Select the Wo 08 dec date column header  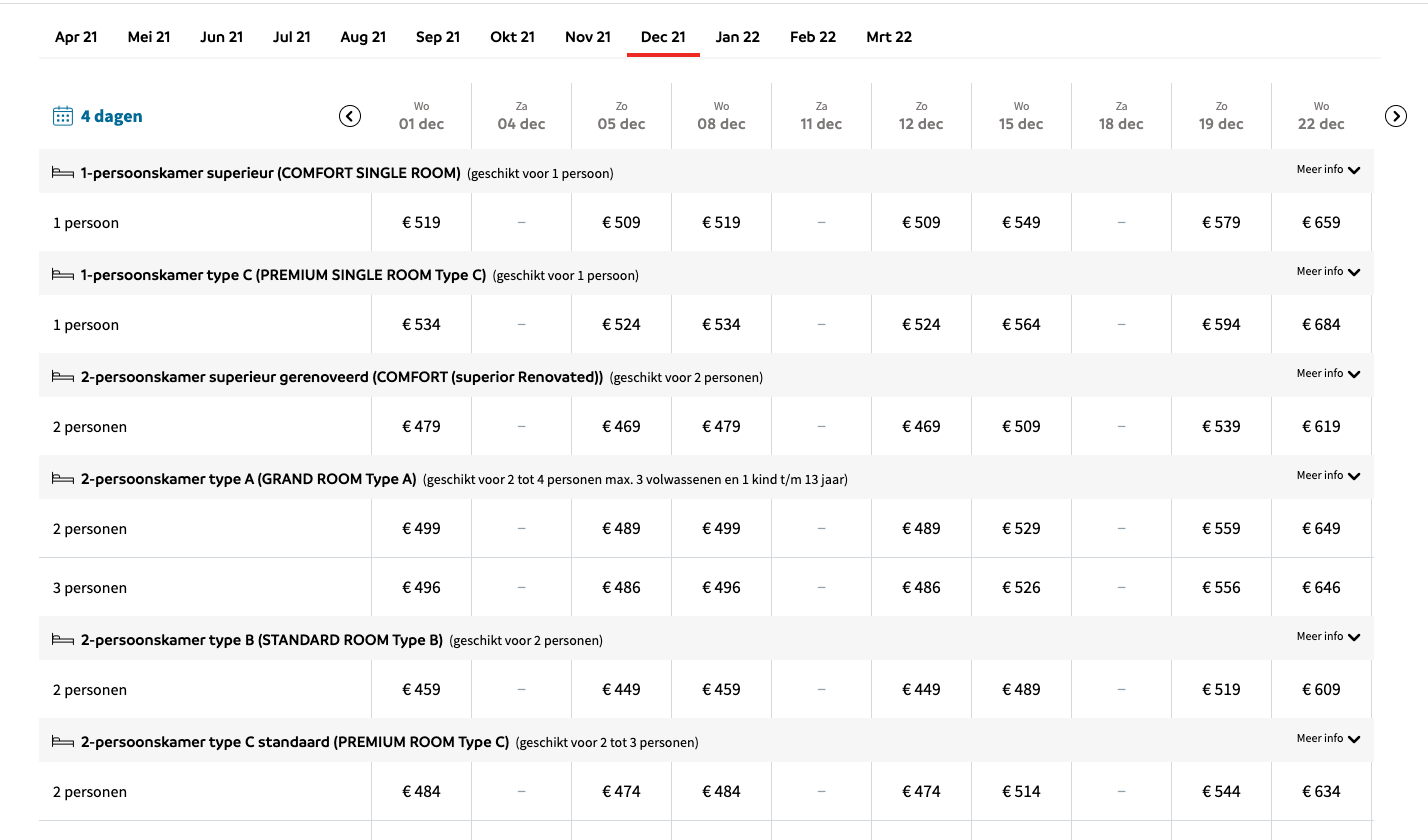point(721,116)
